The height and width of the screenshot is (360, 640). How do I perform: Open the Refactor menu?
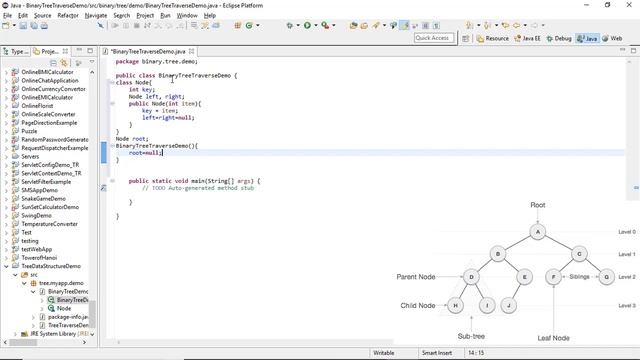click(x=68, y=16)
